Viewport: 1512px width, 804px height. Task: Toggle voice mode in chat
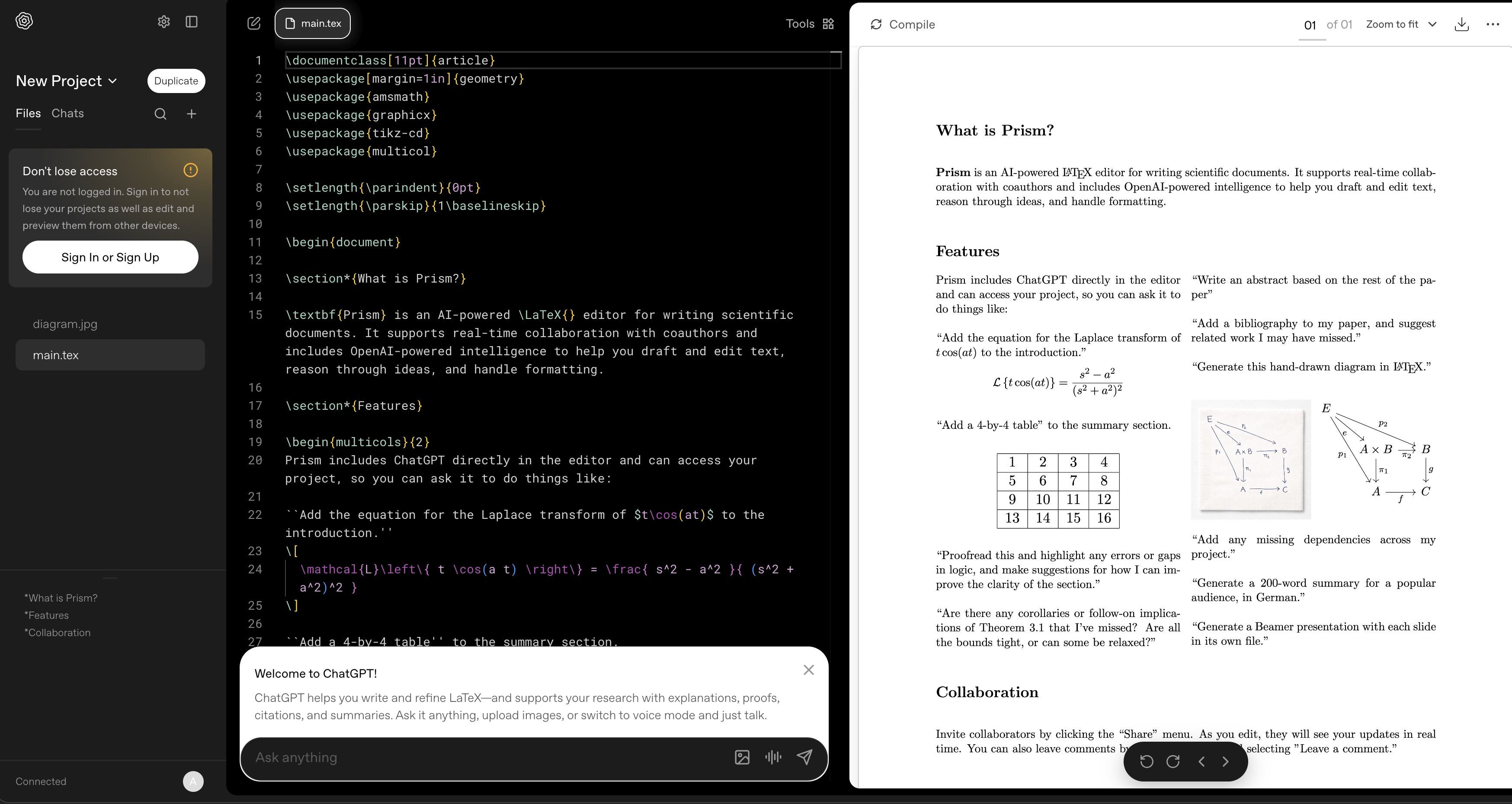click(773, 758)
